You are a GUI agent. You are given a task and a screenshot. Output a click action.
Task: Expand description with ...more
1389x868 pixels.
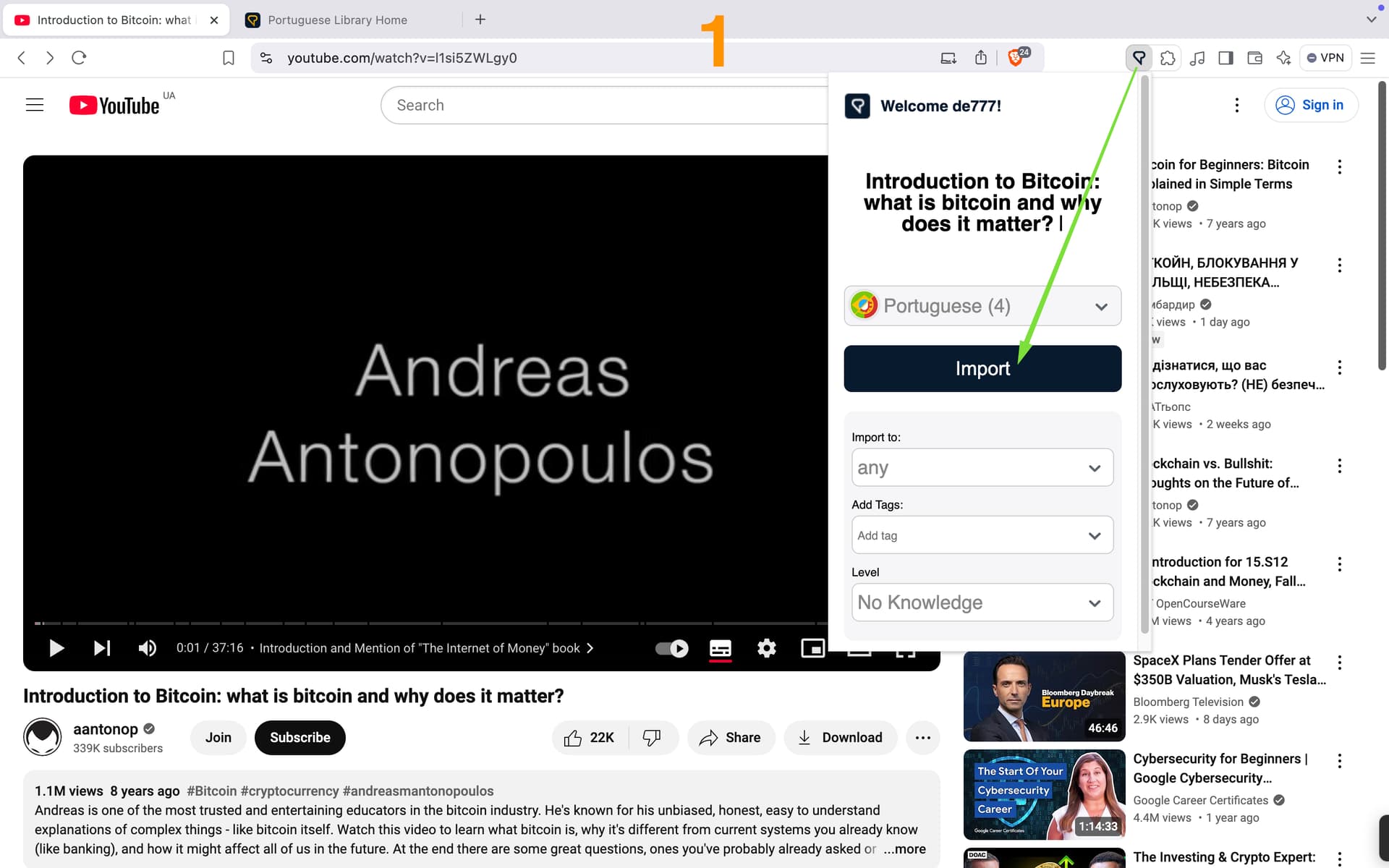(904, 849)
